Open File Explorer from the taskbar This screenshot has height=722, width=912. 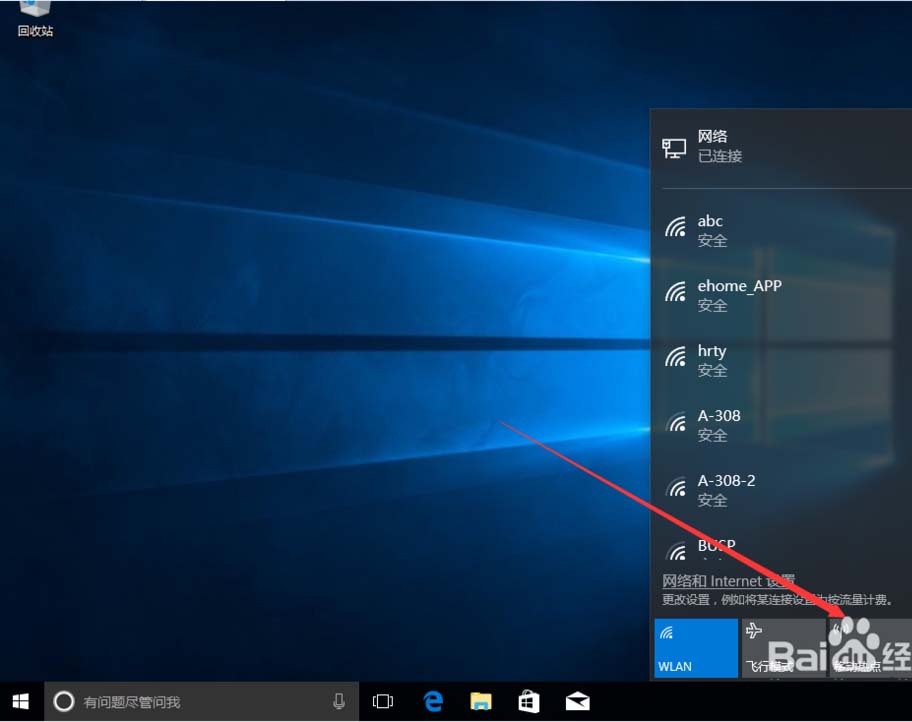[x=481, y=701]
